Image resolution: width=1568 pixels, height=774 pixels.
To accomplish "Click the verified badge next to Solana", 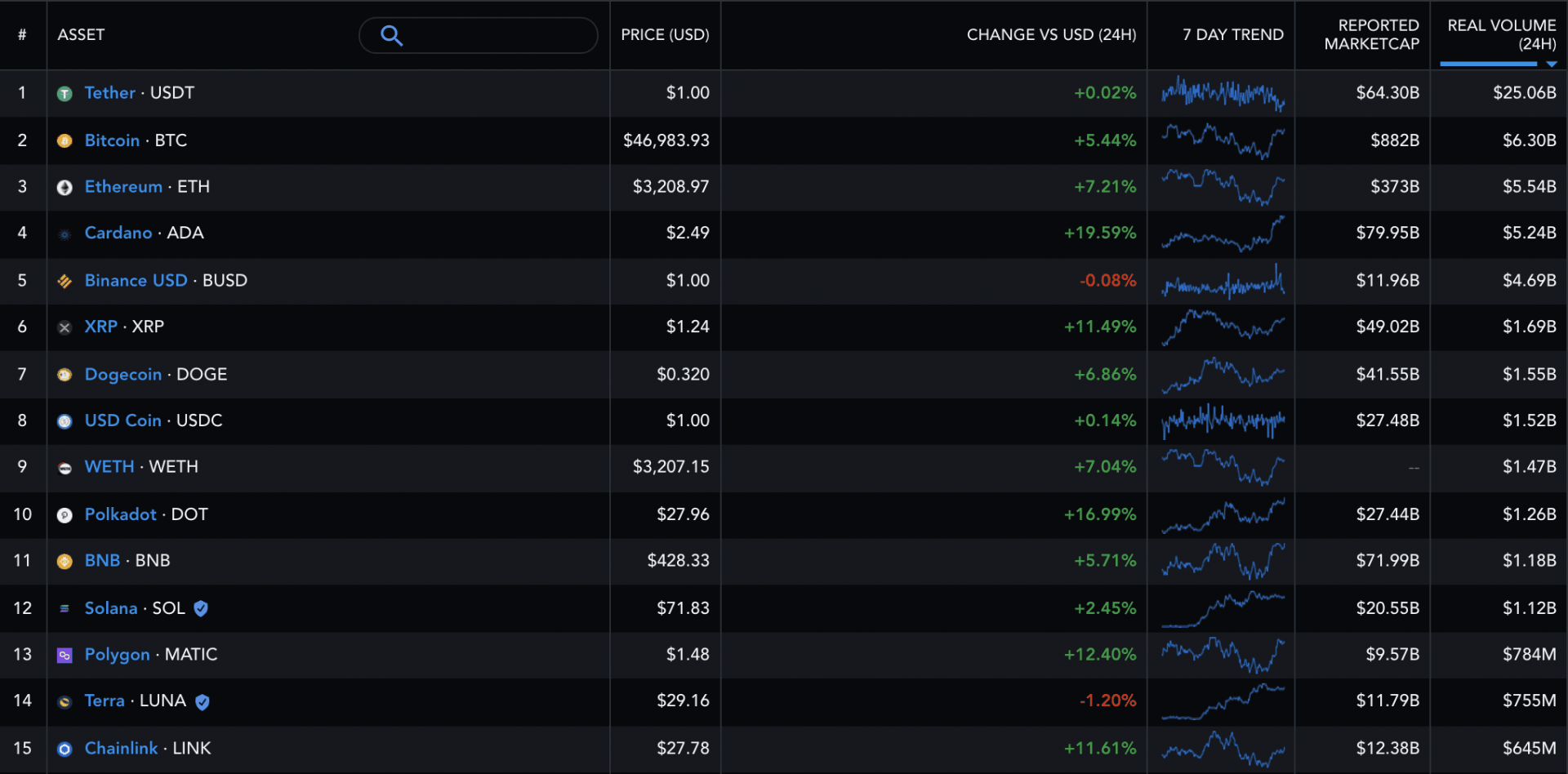I will click(201, 608).
